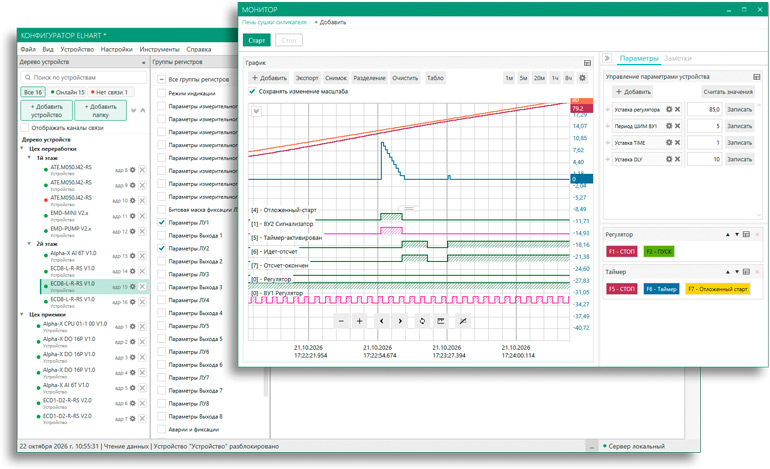Open settings gear for device адр 8
Image resolution: width=770 pixels, height=469 pixels.
(x=132, y=170)
